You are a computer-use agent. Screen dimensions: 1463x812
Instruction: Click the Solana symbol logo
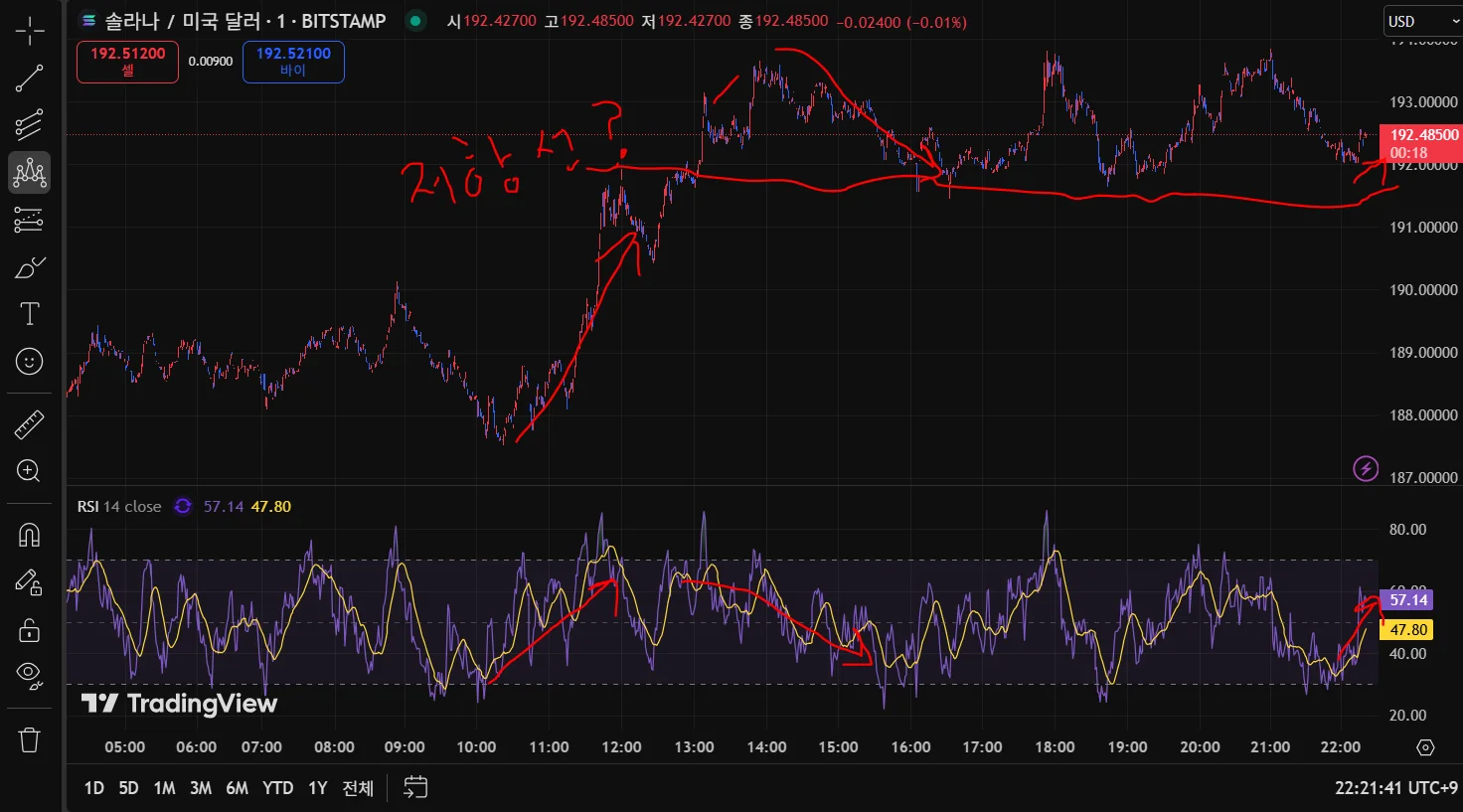click(88, 21)
